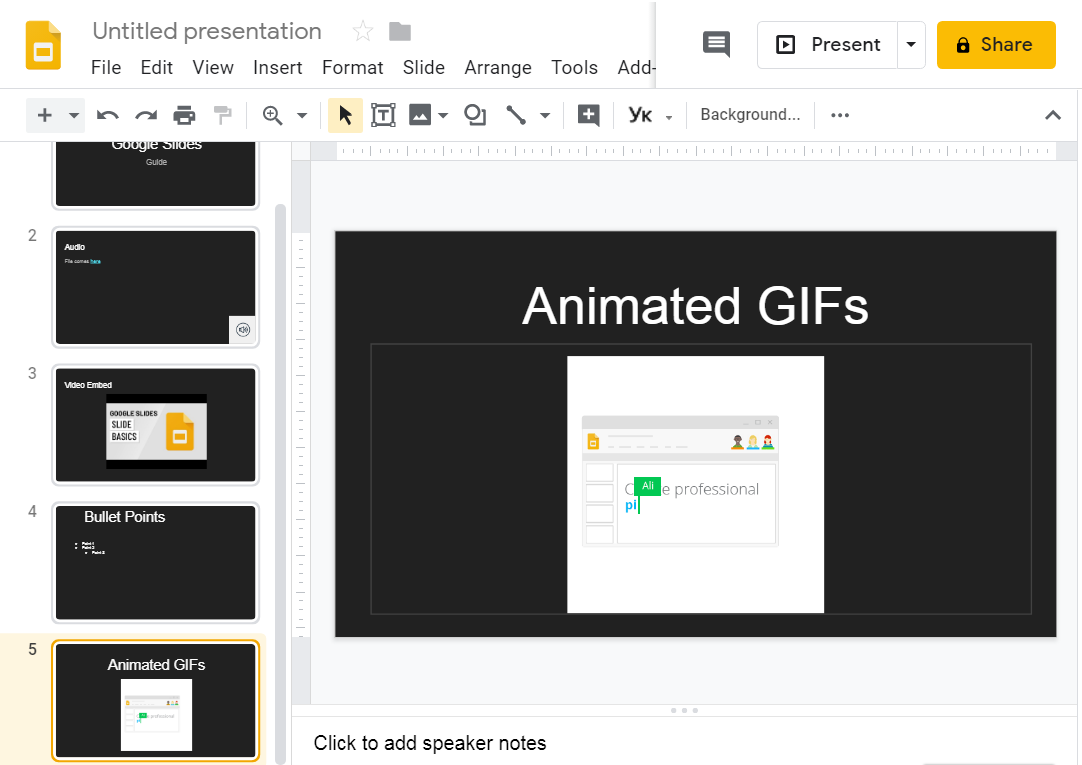Click the yellow Share button

[995, 45]
